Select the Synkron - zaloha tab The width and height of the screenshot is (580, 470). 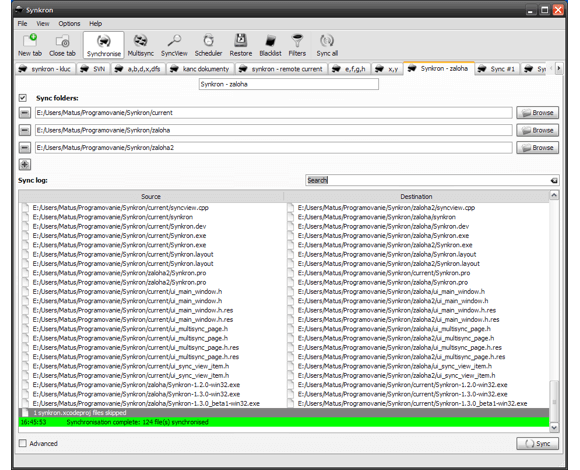[x=439, y=68]
